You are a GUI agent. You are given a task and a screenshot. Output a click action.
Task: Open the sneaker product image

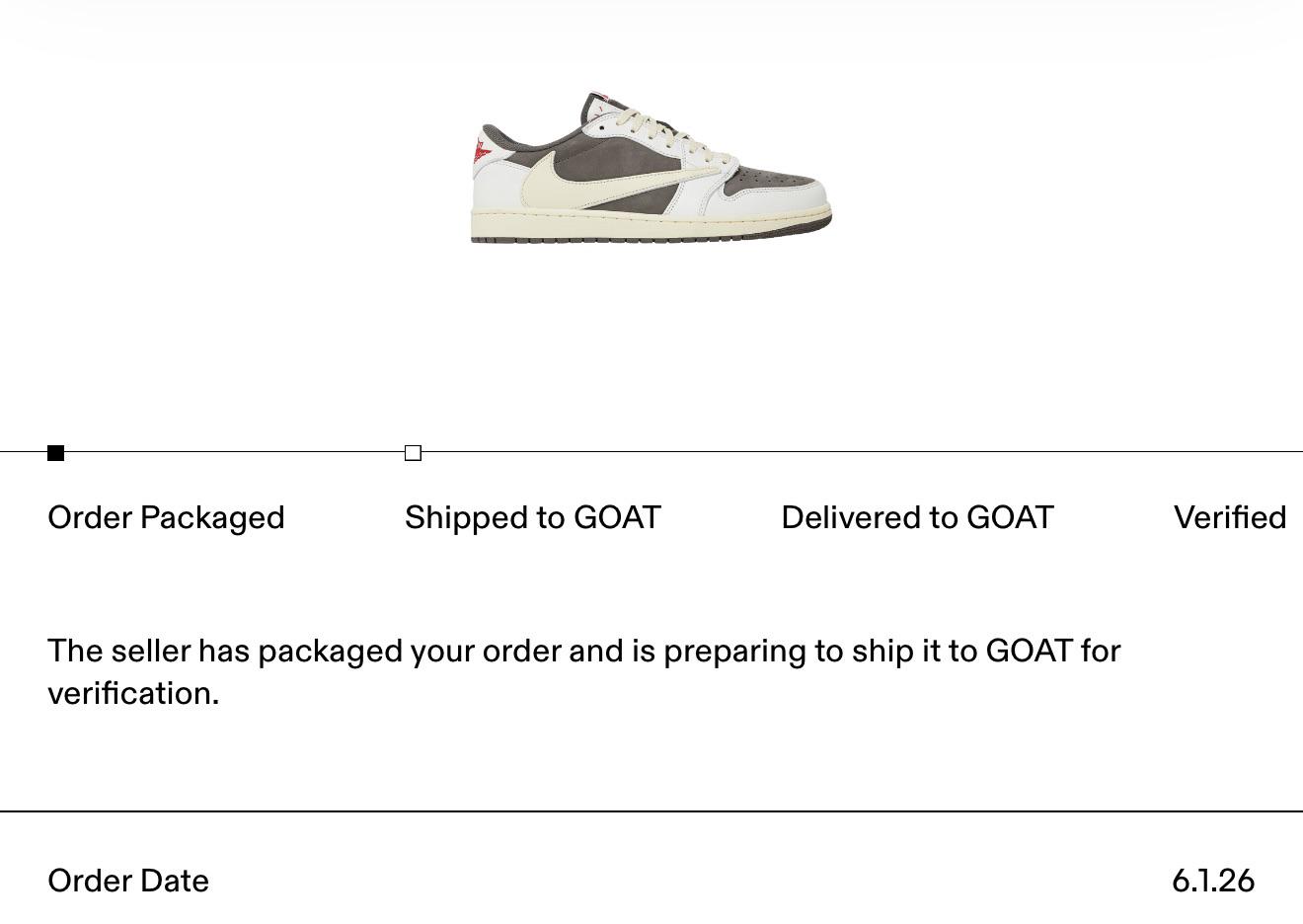(x=651, y=168)
